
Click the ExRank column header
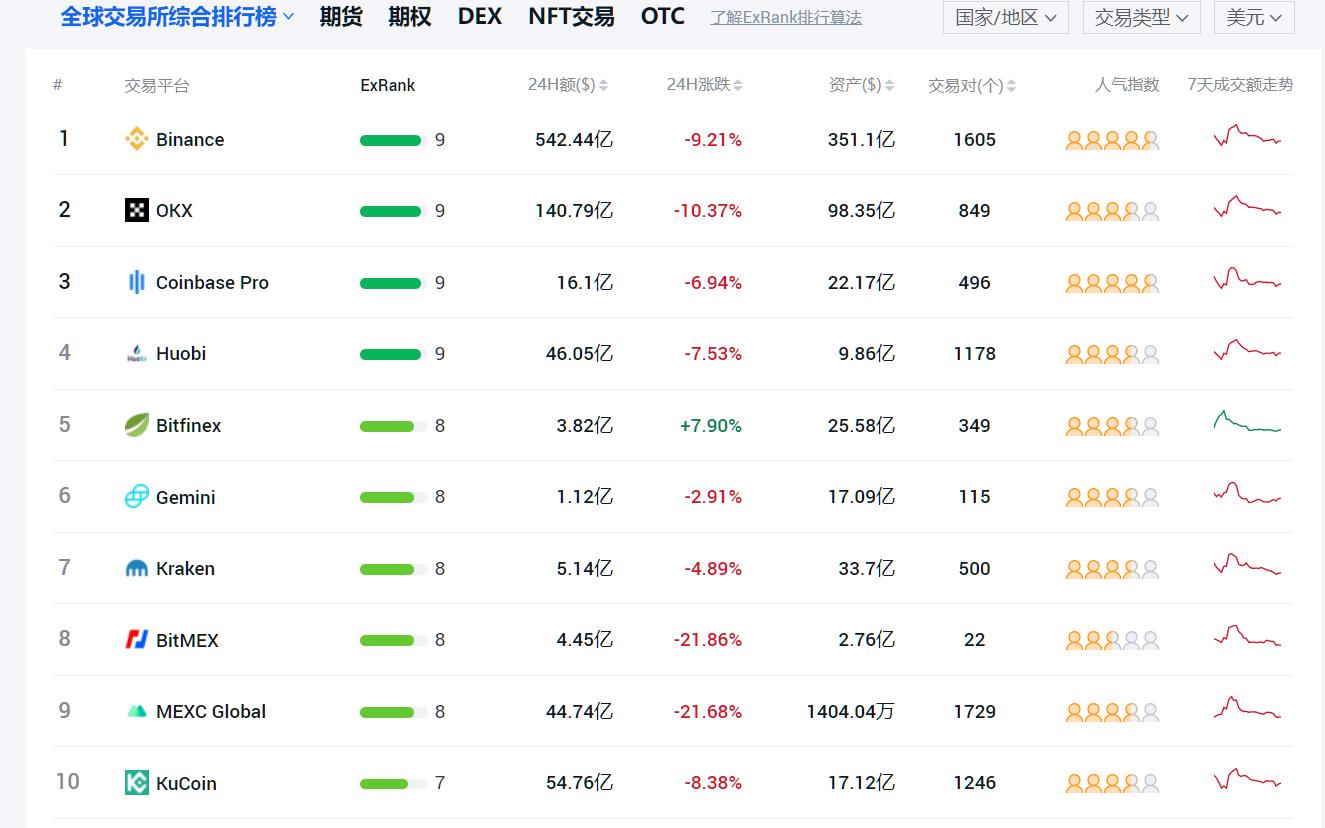388,85
